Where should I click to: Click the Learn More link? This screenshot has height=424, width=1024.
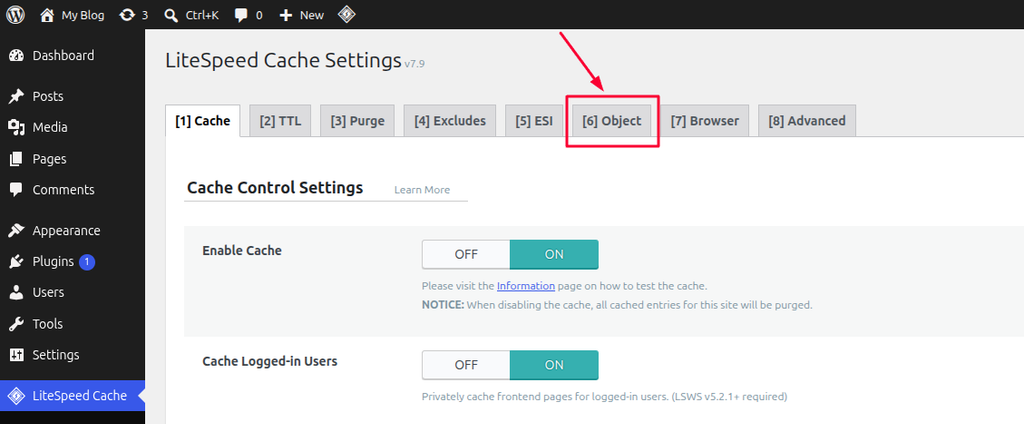pos(422,190)
